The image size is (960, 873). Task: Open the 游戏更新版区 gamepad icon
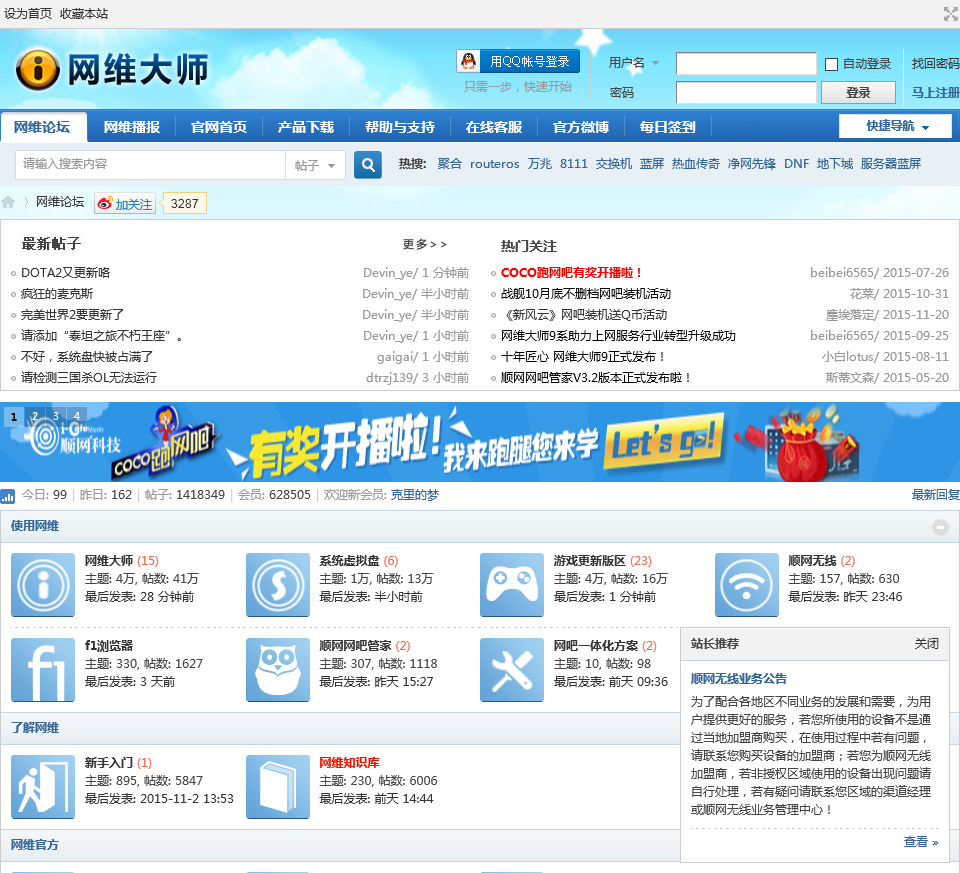(512, 585)
